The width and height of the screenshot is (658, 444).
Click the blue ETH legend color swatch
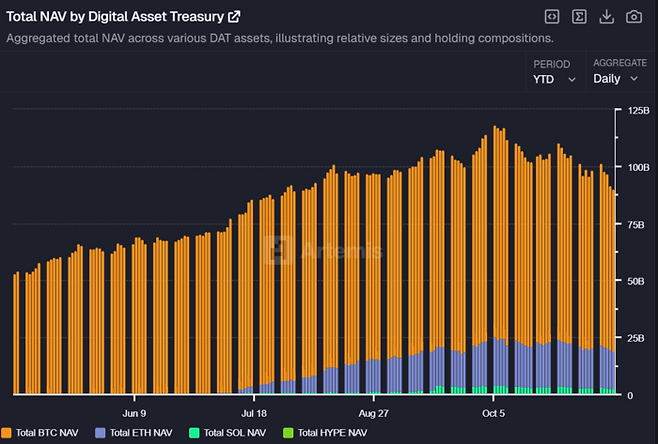click(x=101, y=433)
